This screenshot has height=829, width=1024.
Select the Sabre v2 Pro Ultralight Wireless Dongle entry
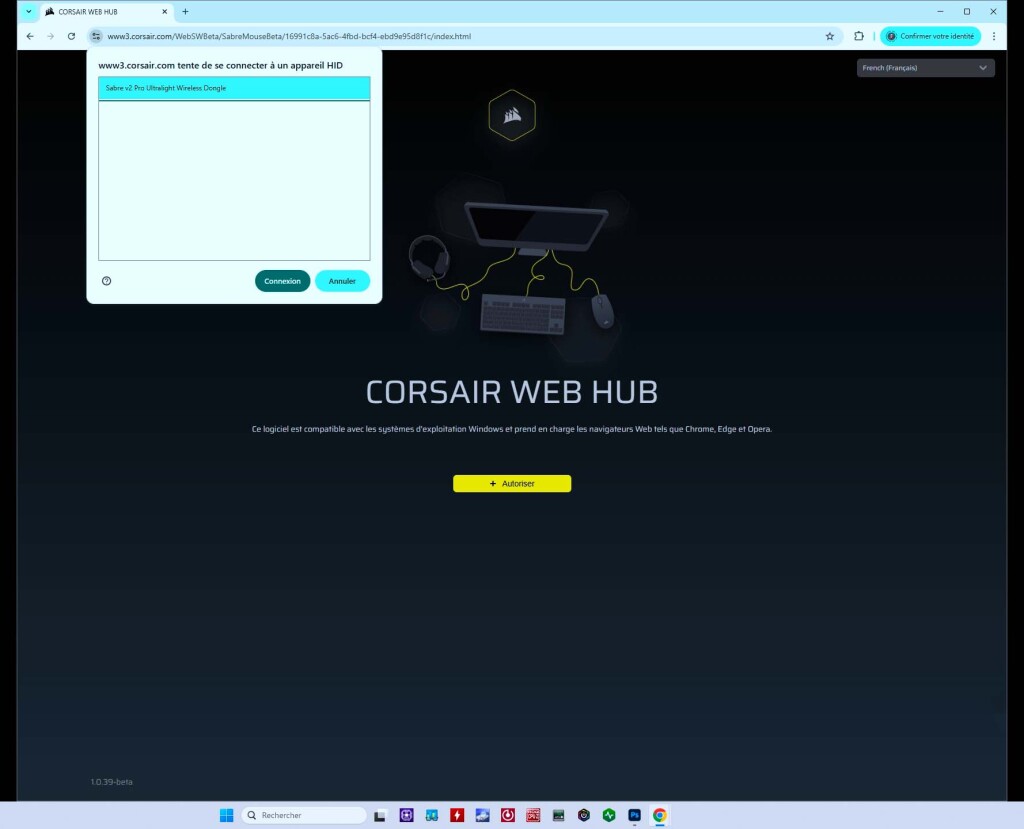(x=234, y=88)
